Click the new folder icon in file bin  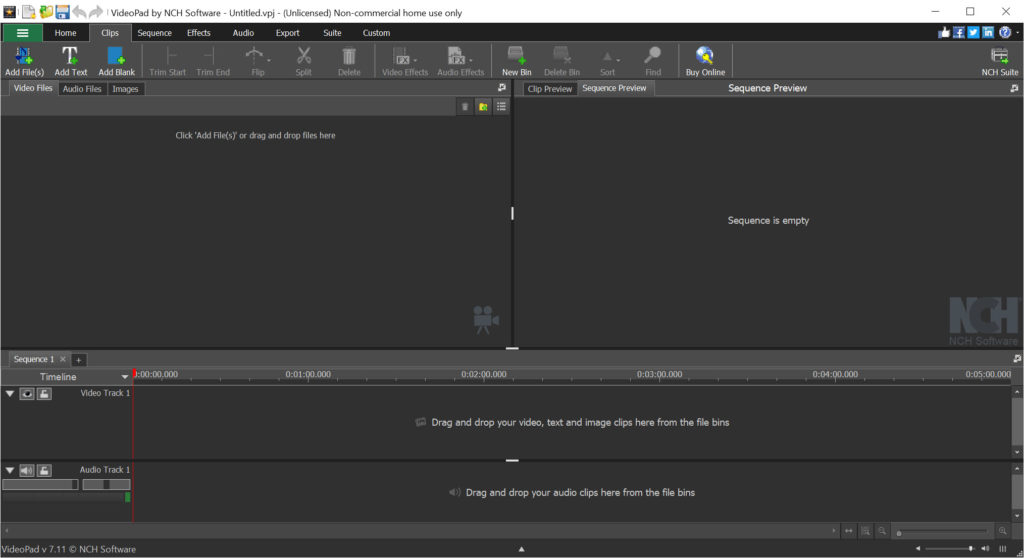pos(483,107)
